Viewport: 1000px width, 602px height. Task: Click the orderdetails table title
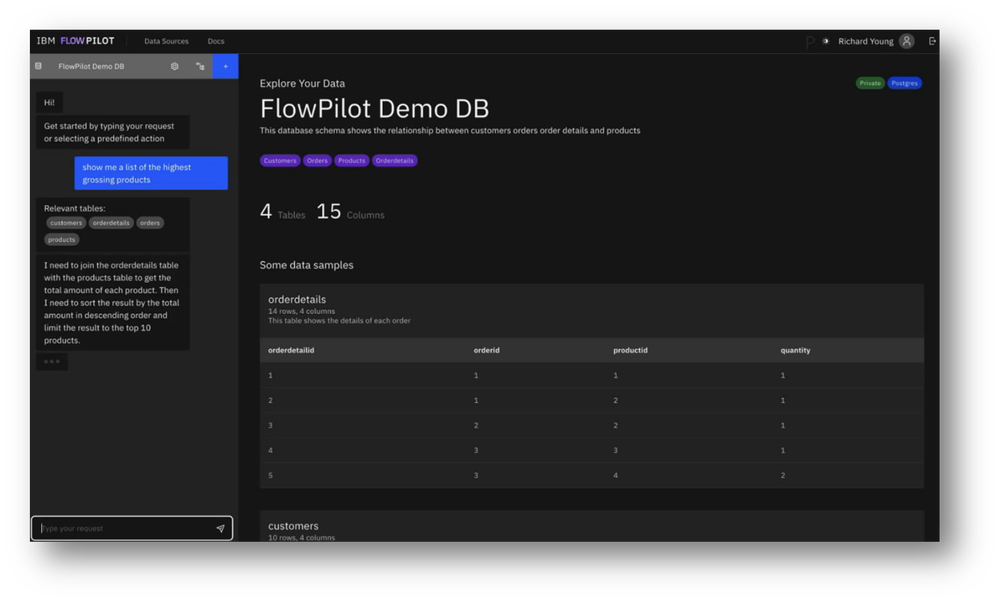[297, 299]
